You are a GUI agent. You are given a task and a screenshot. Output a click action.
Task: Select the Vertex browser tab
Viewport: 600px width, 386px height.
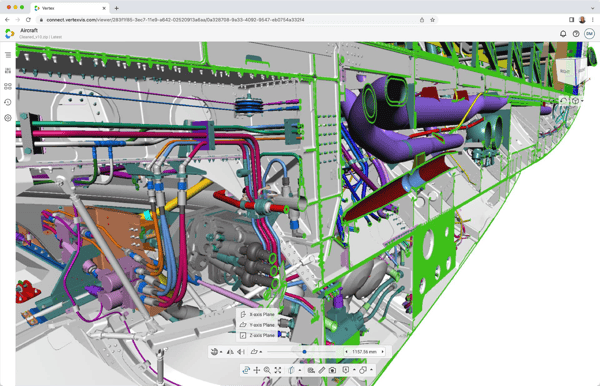click(x=69, y=8)
